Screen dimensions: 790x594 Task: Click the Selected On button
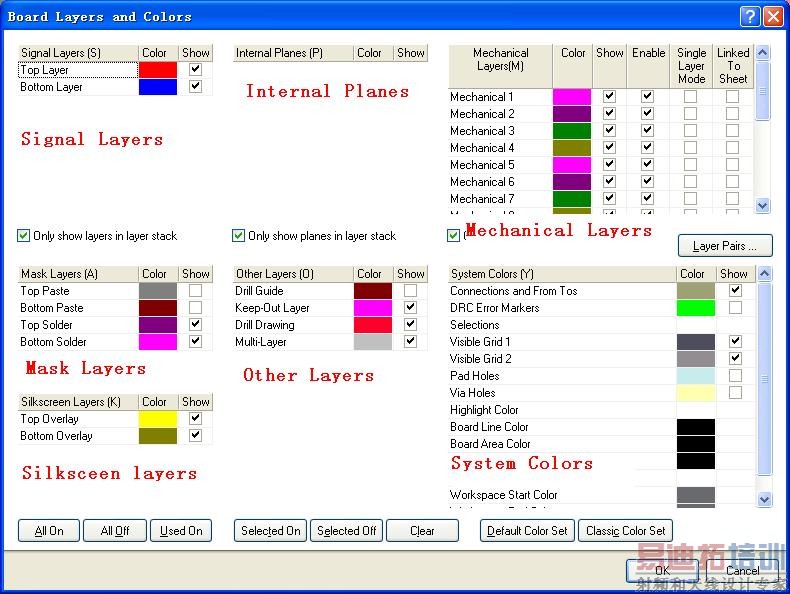[x=271, y=531]
